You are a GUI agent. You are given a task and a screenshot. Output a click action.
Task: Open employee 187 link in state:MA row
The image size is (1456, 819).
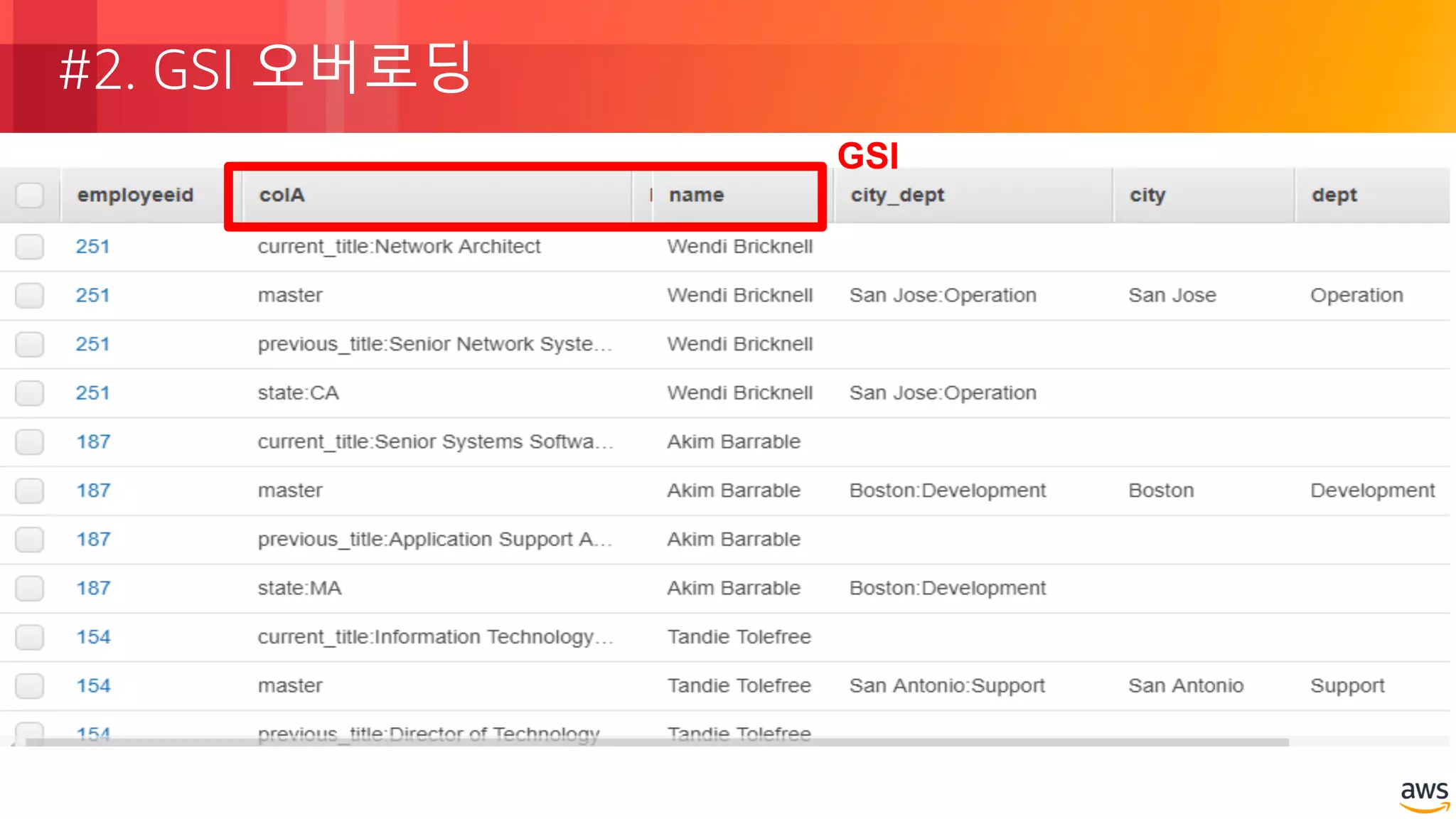93,589
